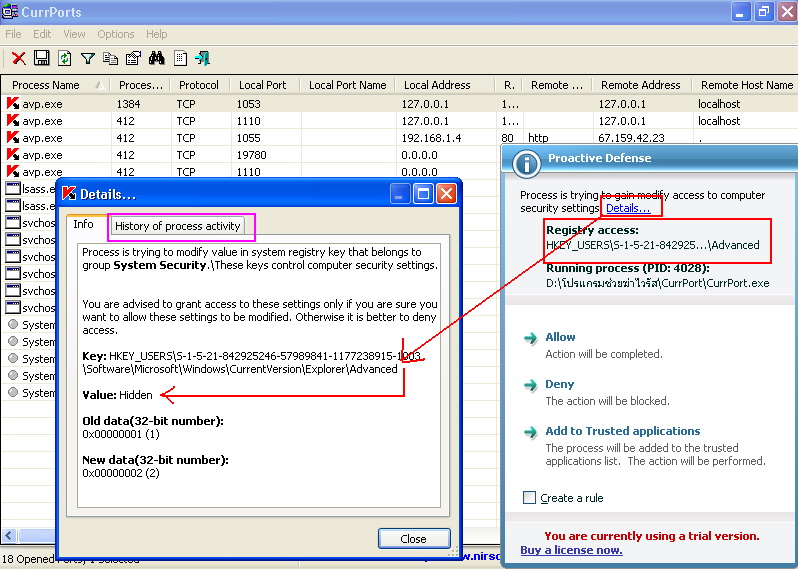Click the http remote port name cell

[538, 138]
